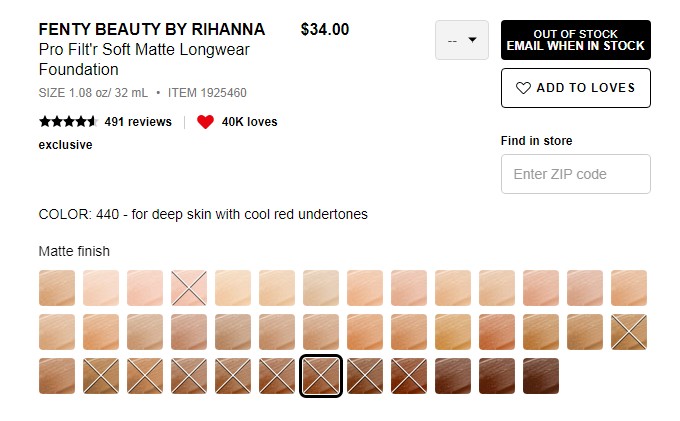Click the red heart beside 40K loves
680x421 pixels.
point(205,122)
